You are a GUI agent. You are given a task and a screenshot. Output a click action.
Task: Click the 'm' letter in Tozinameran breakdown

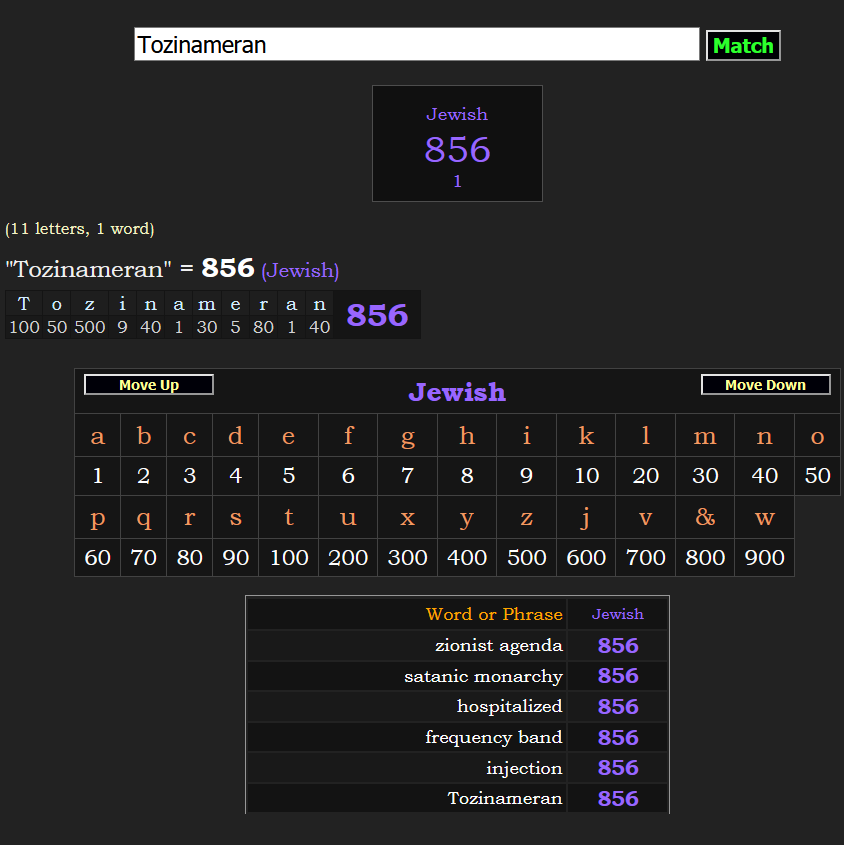(x=207, y=304)
